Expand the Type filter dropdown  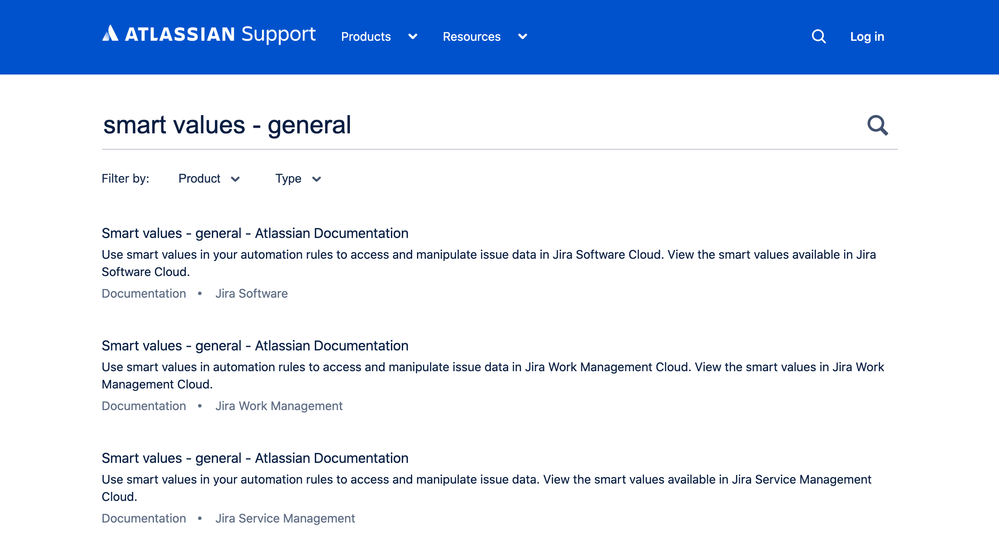pyautogui.click(x=298, y=179)
